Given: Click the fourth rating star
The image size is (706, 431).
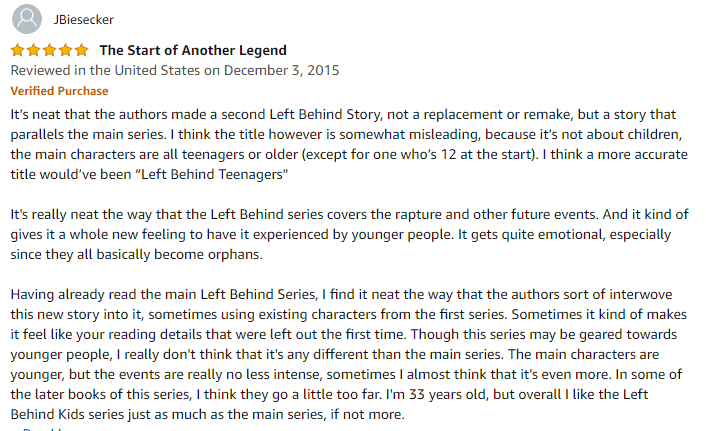Looking at the screenshot, I should (x=65, y=50).
